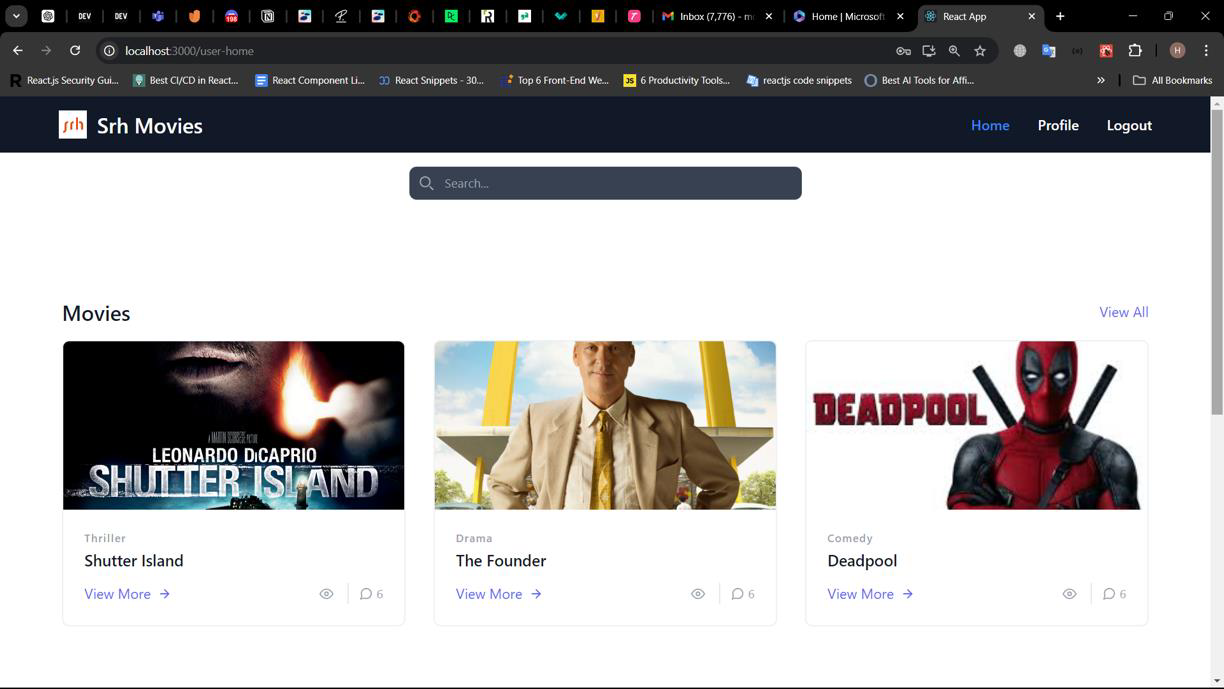Viewport: 1224px width, 689px height.
Task: Expand the hidden bookmarks chevron
Action: [1101, 80]
